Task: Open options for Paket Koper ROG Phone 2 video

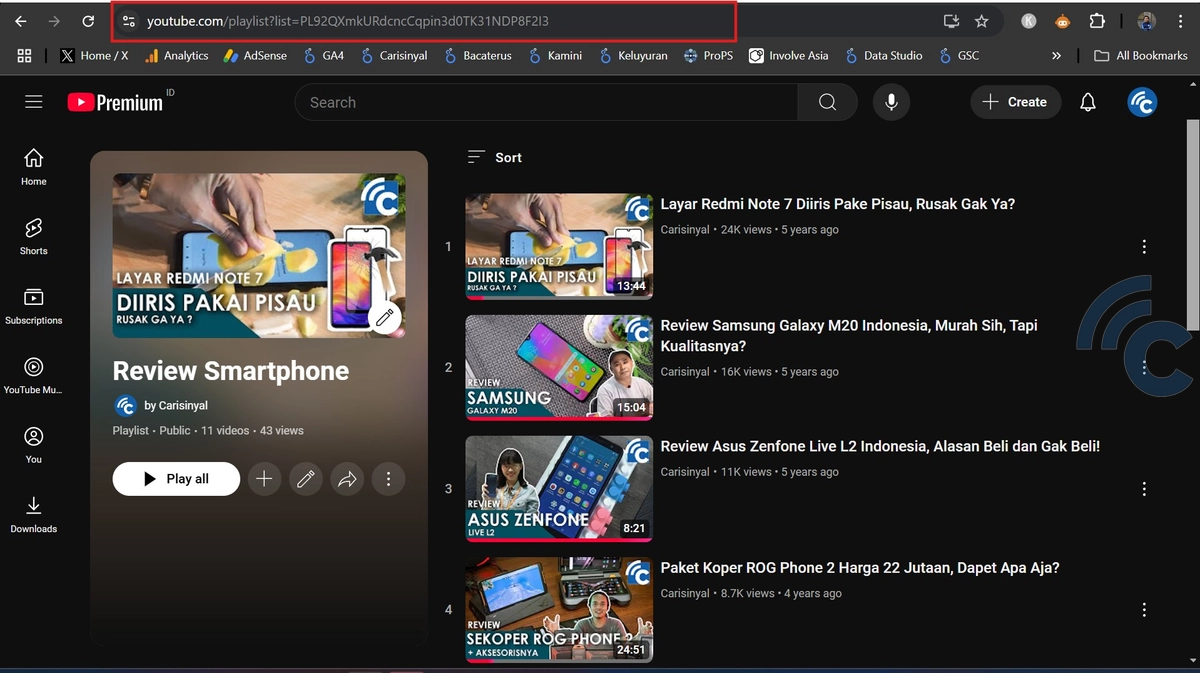Action: click(x=1144, y=610)
